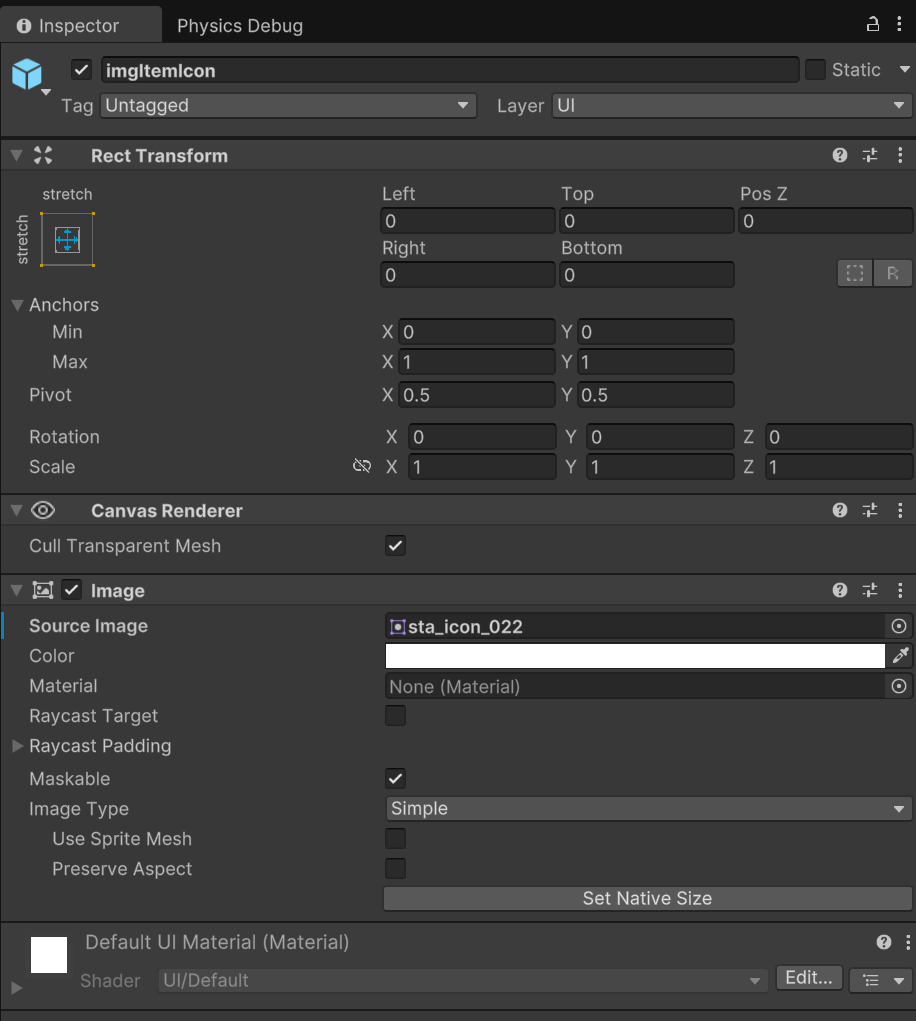Switch to the Physics Debug tab
Image resolution: width=916 pixels, height=1021 pixels.
(240, 26)
